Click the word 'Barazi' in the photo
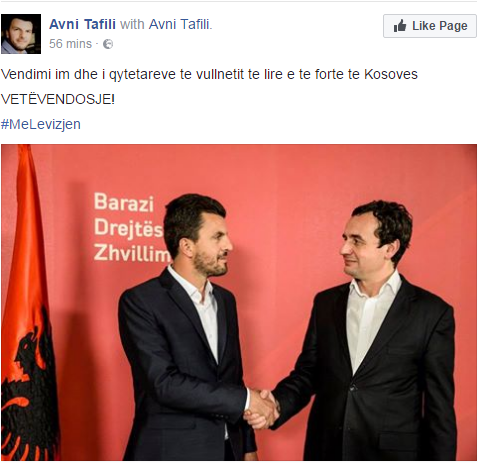This screenshot has width=487, height=463. tap(124, 203)
